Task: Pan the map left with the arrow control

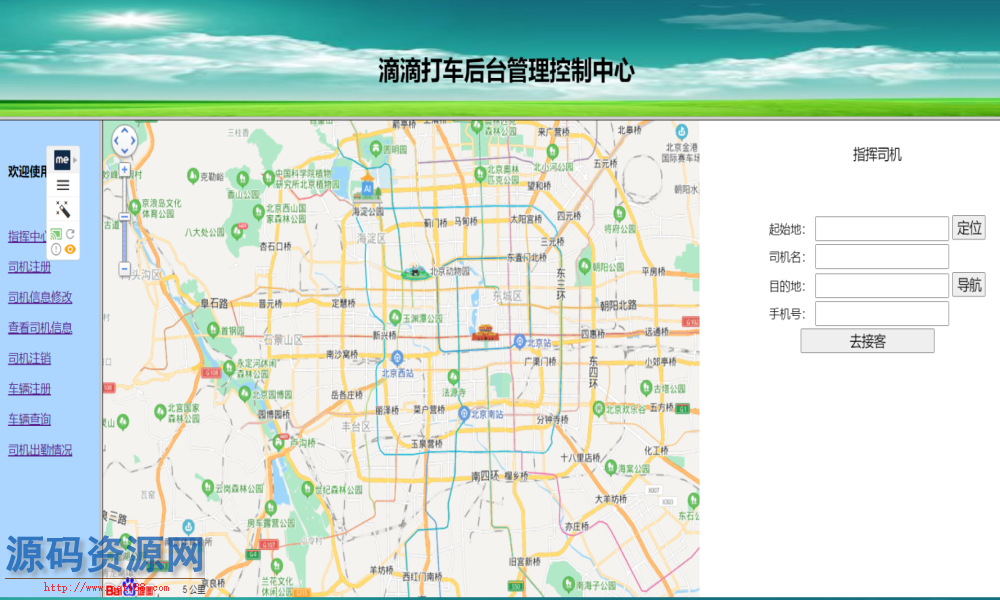Action: point(115,140)
